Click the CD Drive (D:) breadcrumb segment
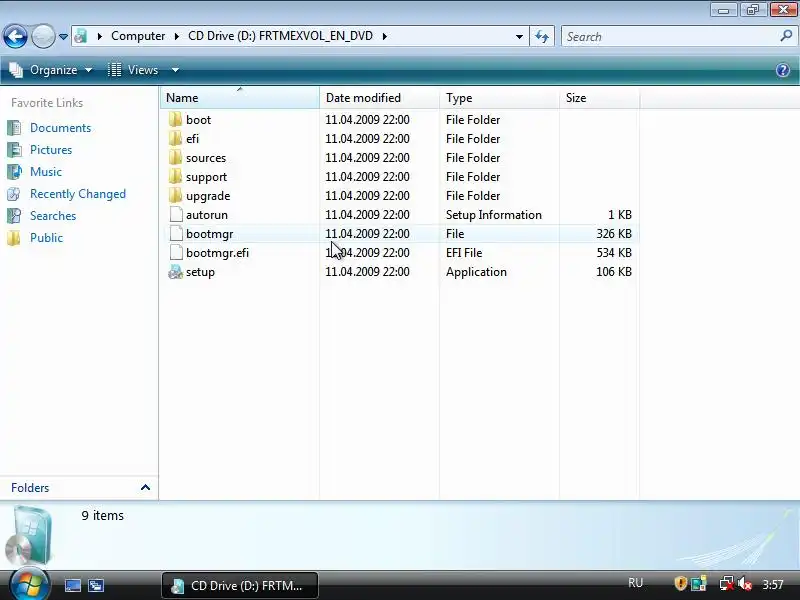800x600 pixels. pos(280,36)
